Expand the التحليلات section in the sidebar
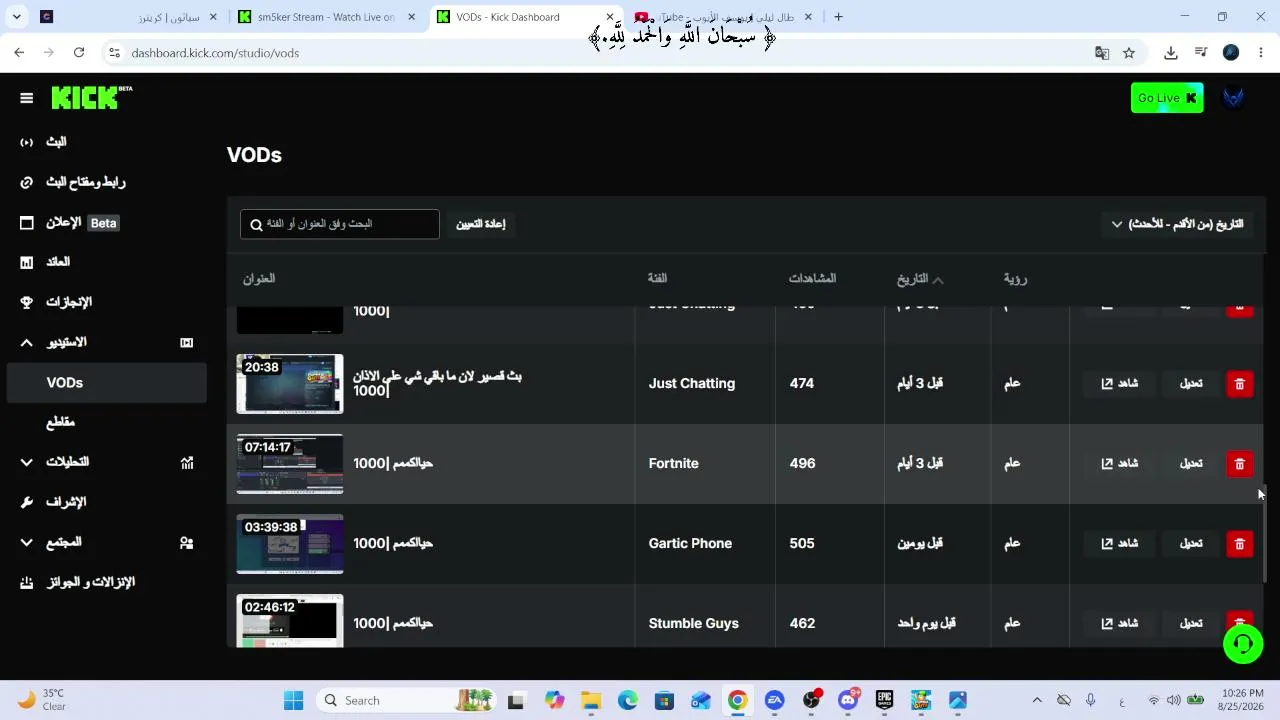This screenshot has height=720, width=1280. pyautogui.click(x=27, y=462)
